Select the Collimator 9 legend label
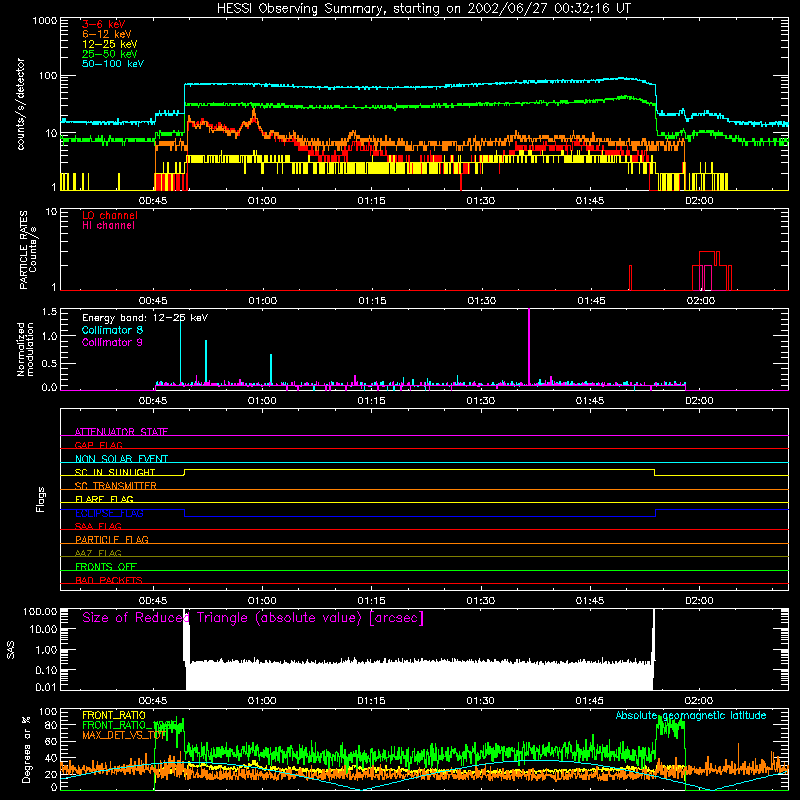This screenshot has height=800, width=800. pyautogui.click(x=112, y=342)
